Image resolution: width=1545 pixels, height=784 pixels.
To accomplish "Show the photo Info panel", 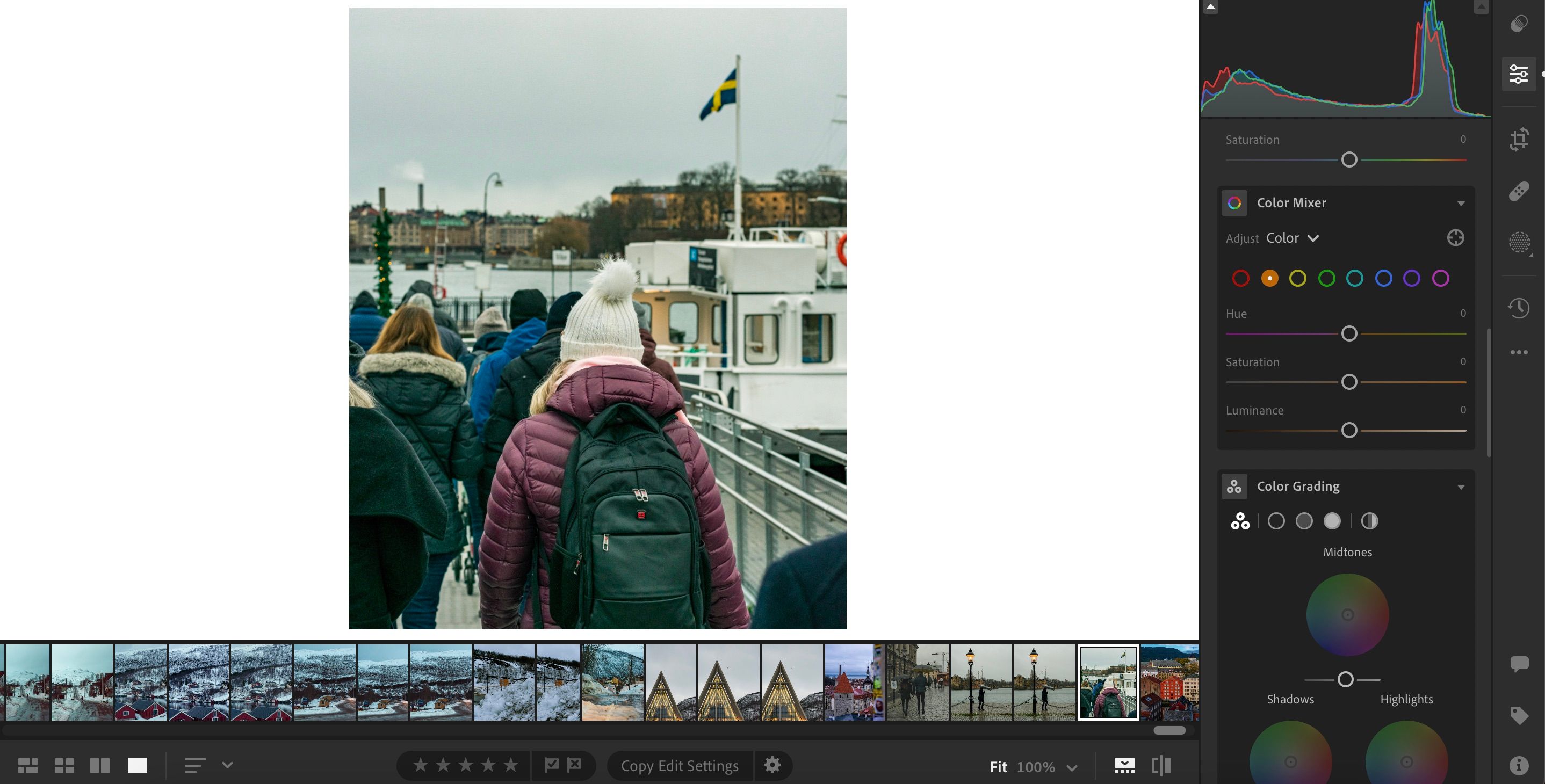I will tap(1519, 765).
